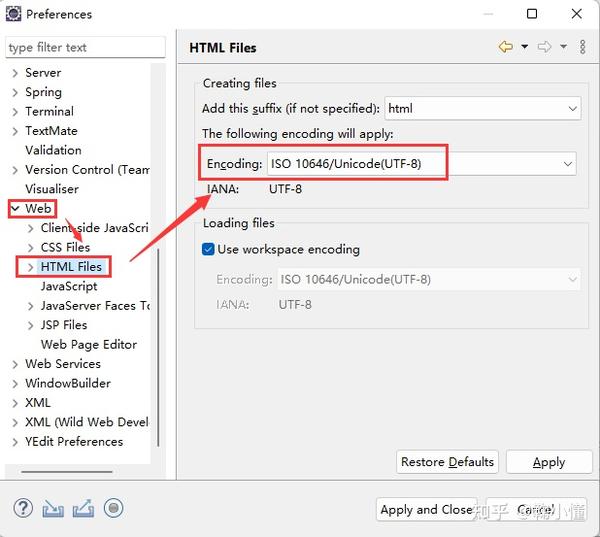Select Web Page Editor entry
This screenshot has height=537, width=600.
(x=89, y=344)
